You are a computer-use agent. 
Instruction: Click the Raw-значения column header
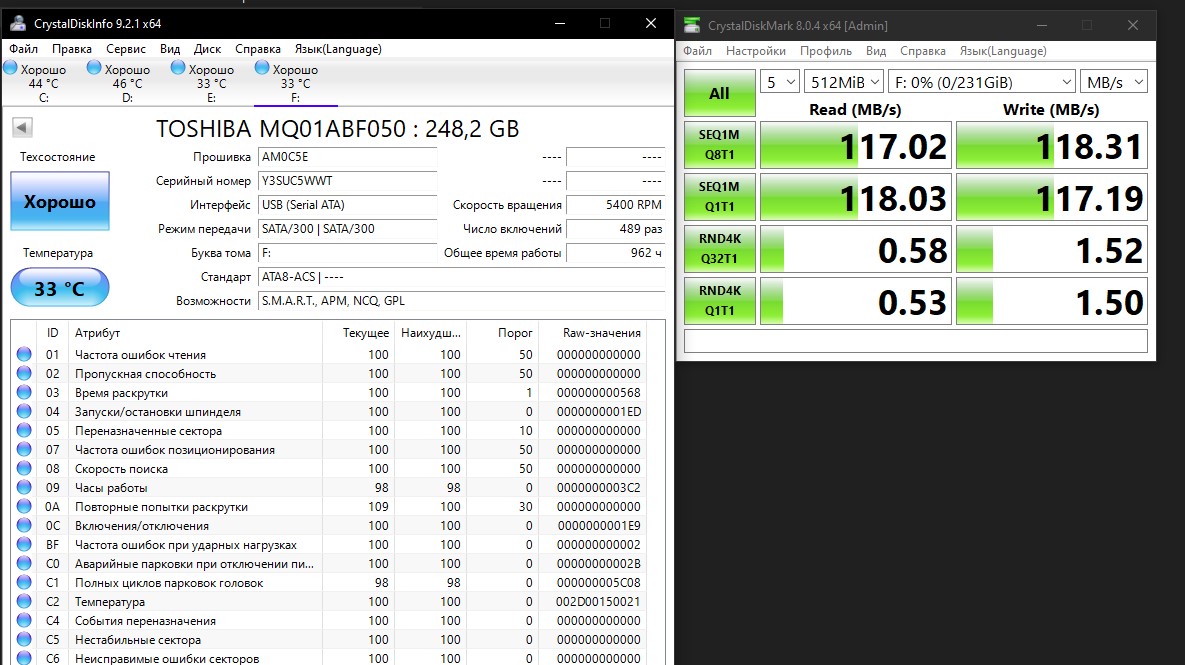click(602, 332)
